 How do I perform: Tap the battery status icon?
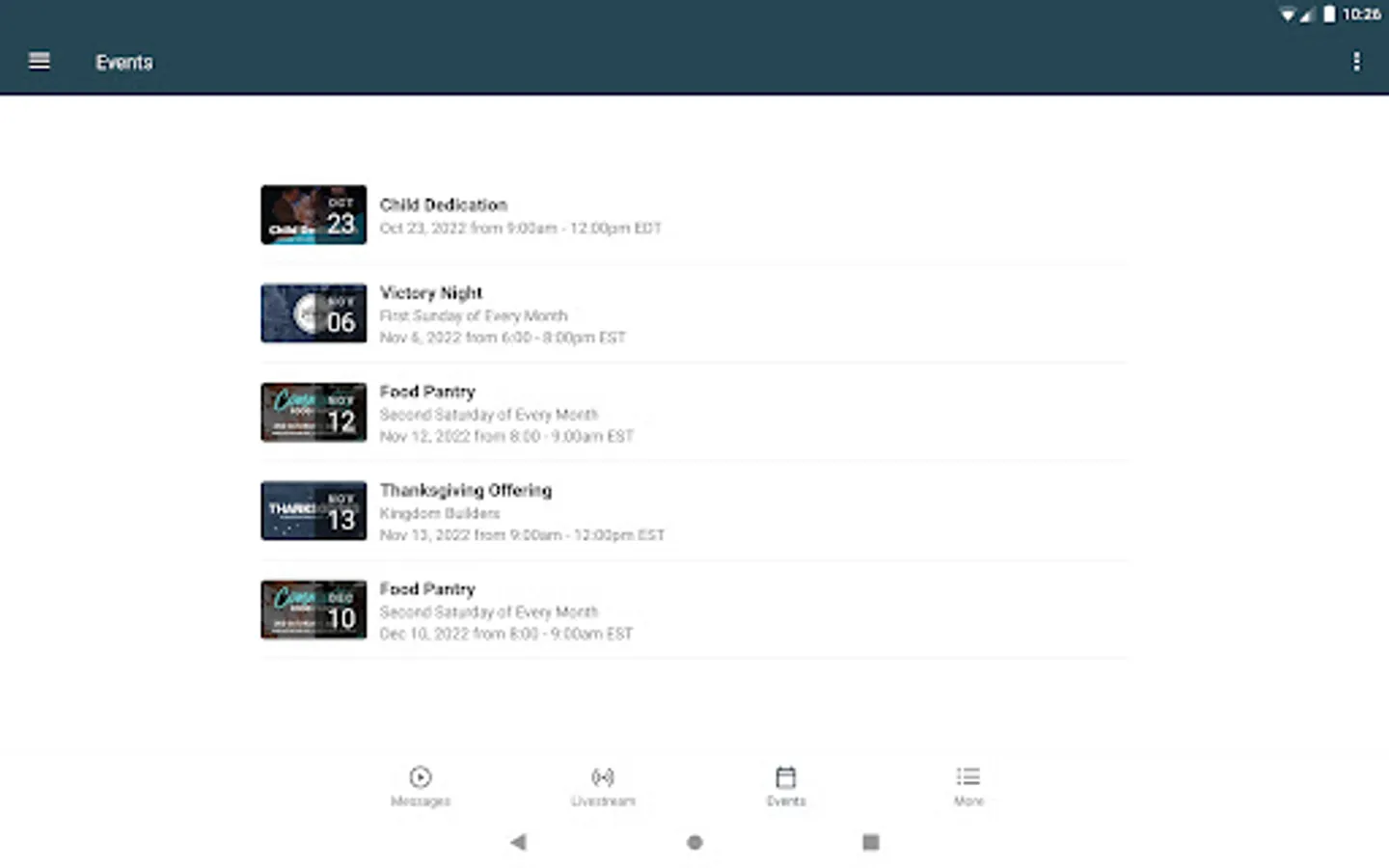(1329, 14)
